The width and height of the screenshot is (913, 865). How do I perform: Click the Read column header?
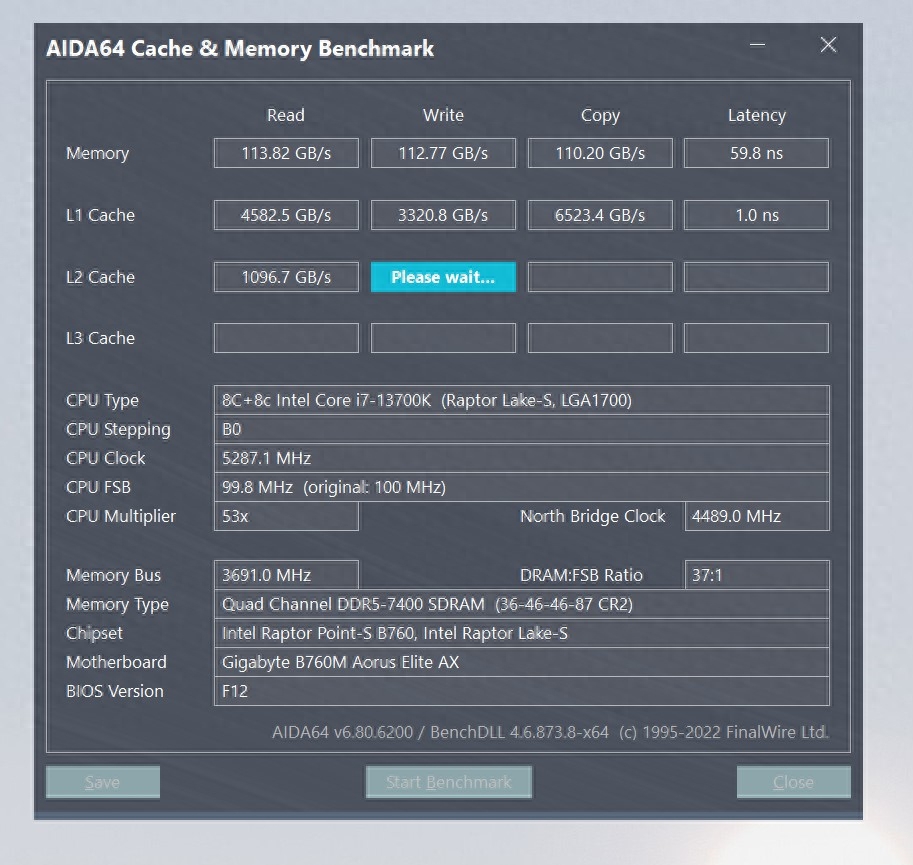[286, 115]
